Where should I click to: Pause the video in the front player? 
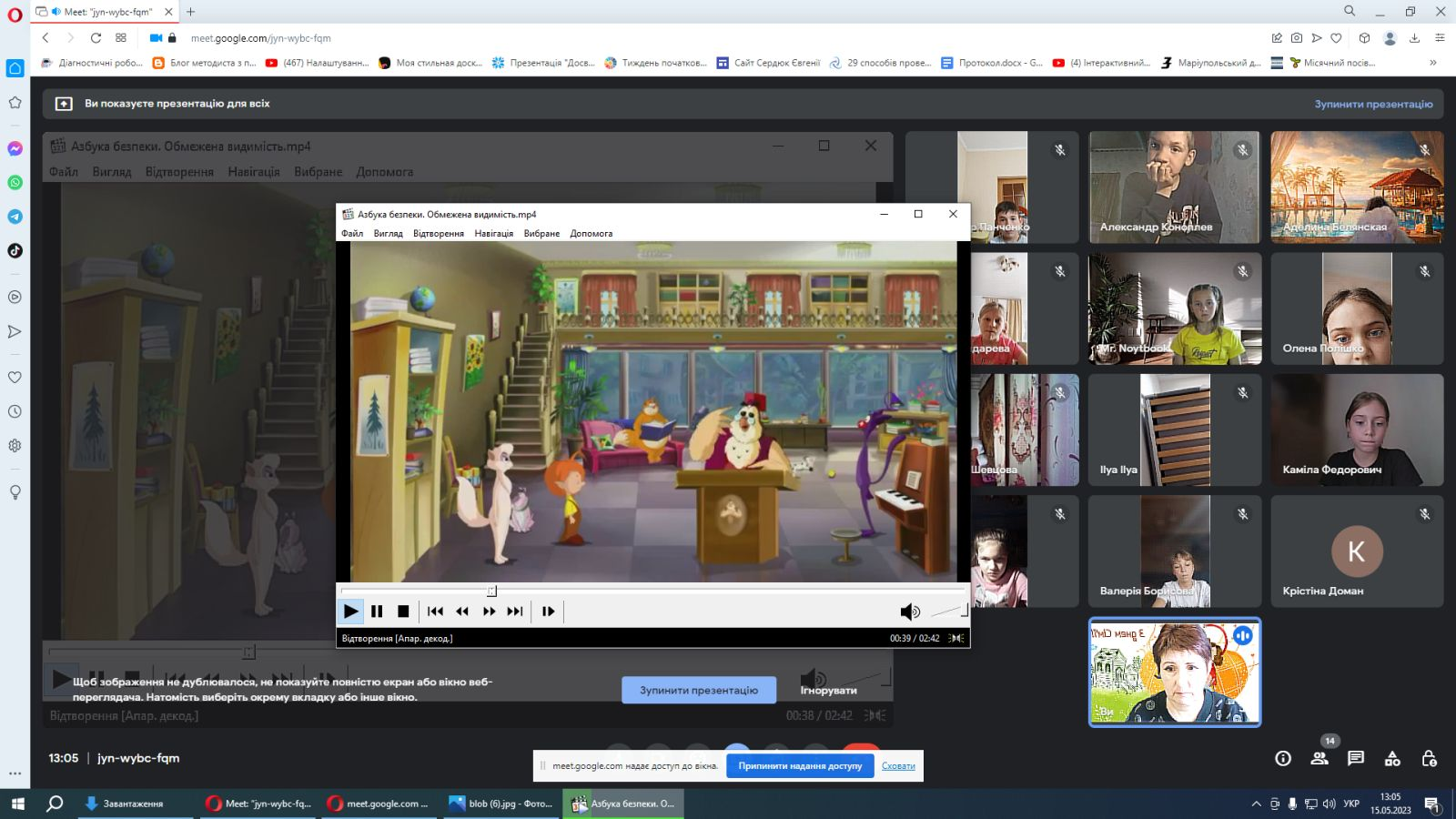click(x=377, y=612)
